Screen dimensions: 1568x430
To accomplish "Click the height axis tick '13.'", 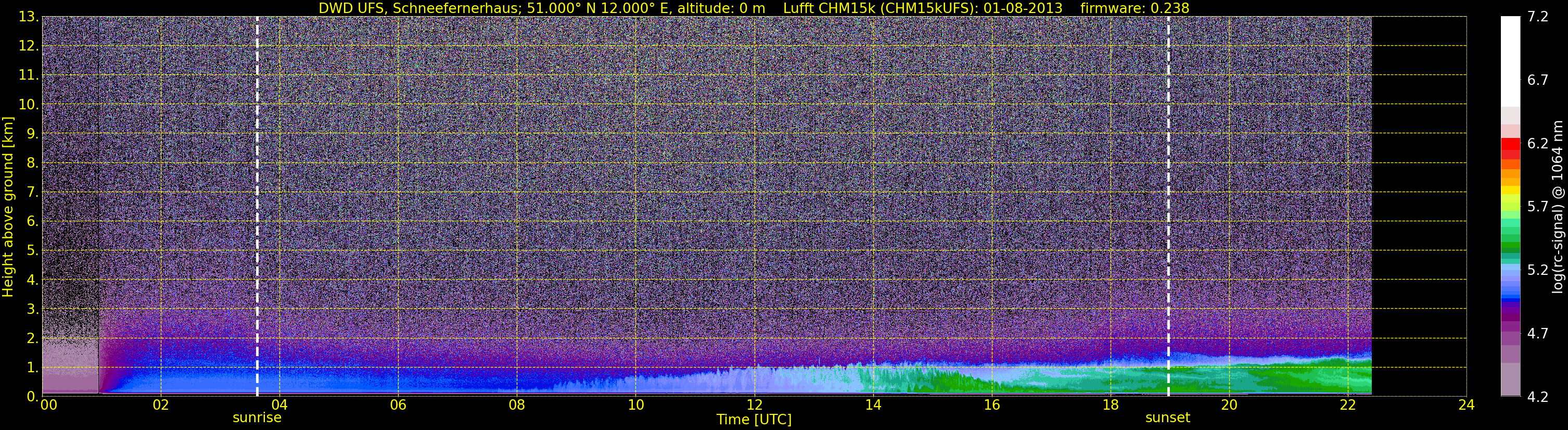I will 28,17.
